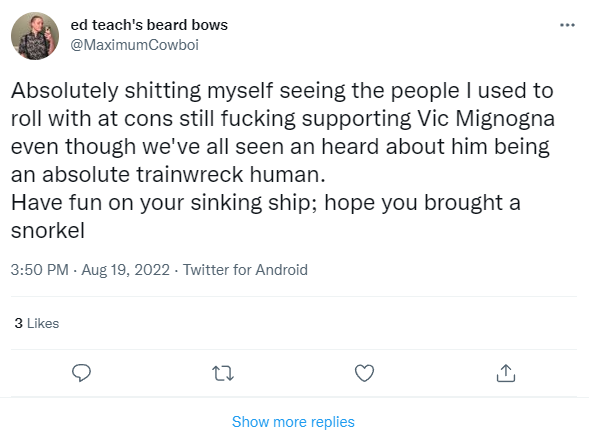Click the user's profile avatar photo

coord(35,36)
